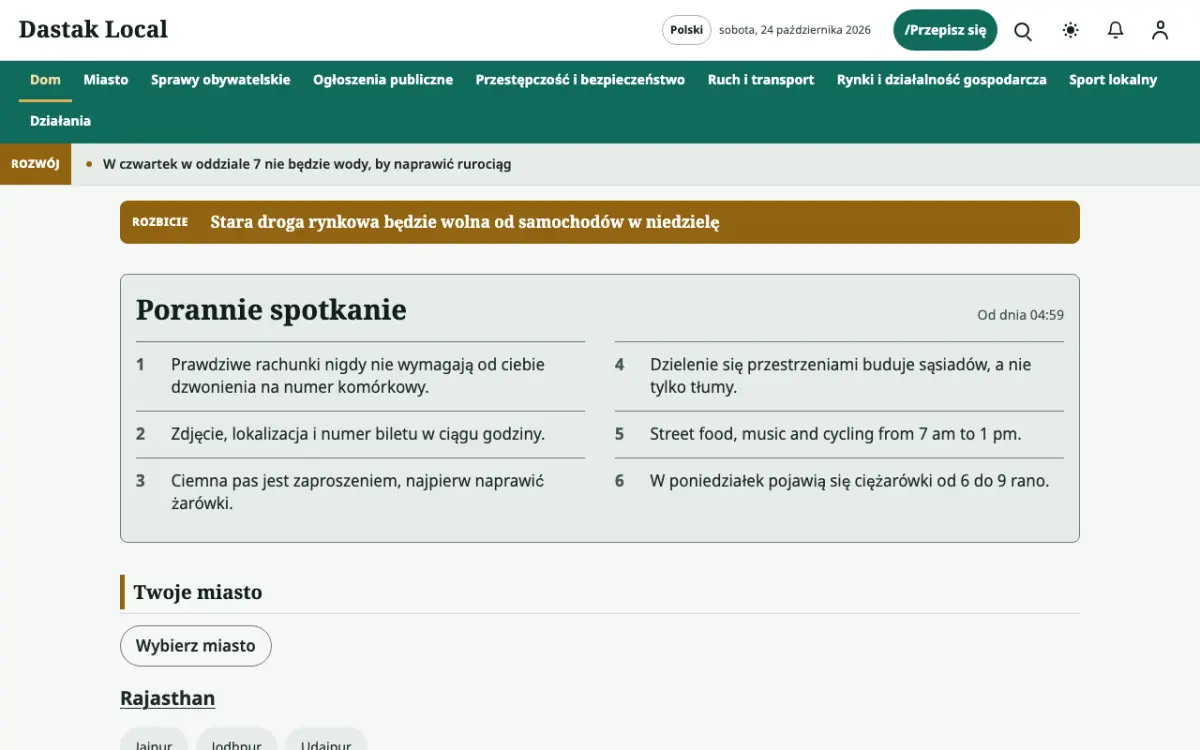Click the ROZBICIE breaking label
Image resolution: width=1200 pixels, height=750 pixels.
pos(160,222)
